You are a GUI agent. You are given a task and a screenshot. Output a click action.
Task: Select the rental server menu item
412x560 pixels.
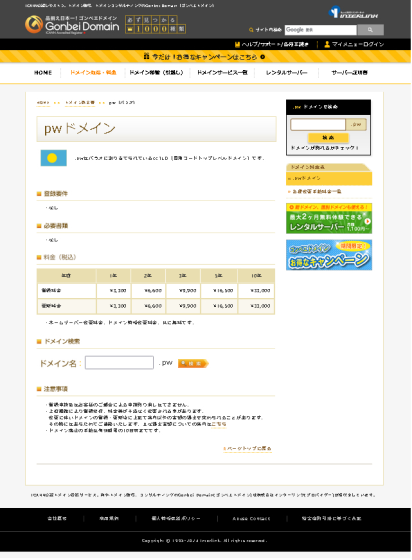pos(286,73)
